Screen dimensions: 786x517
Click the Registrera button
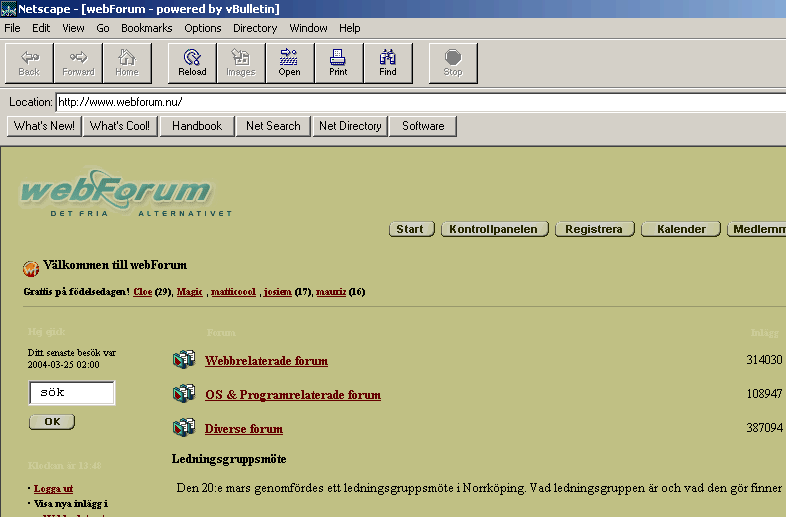click(x=595, y=229)
